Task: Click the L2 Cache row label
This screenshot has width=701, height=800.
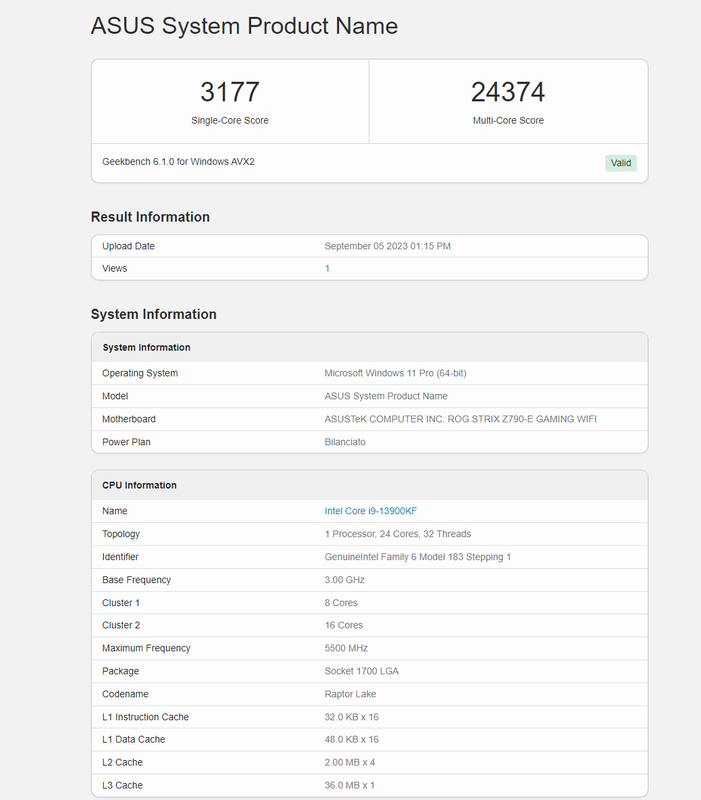Action: pyautogui.click(x=122, y=762)
